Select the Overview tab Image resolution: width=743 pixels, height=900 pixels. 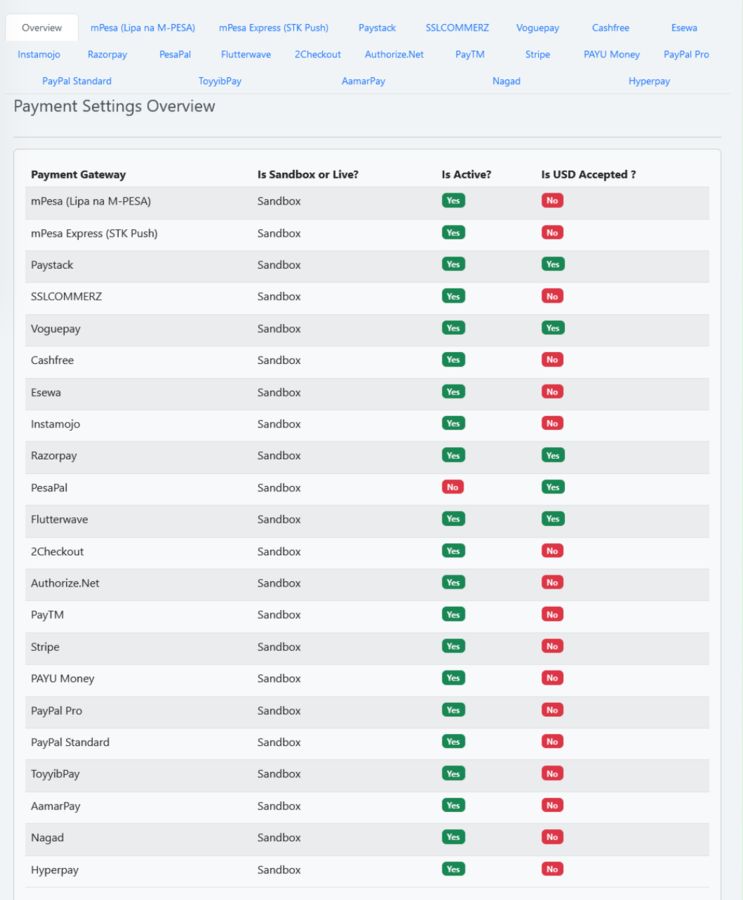coord(42,28)
